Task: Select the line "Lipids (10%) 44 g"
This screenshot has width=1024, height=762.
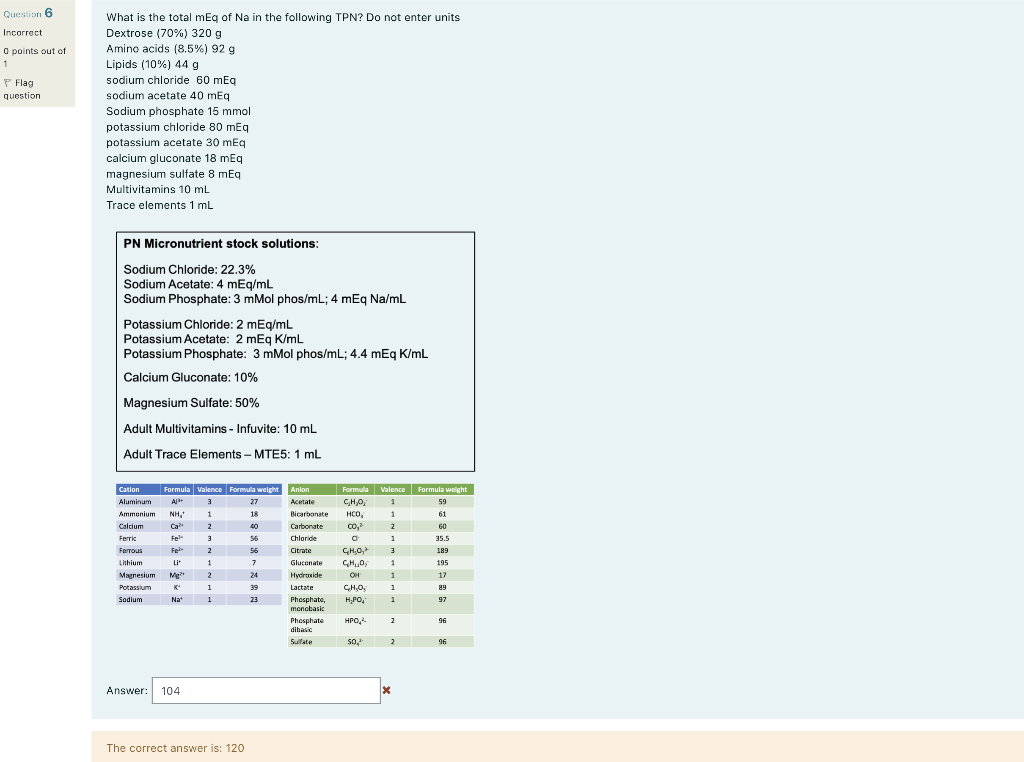Action: tap(153, 65)
